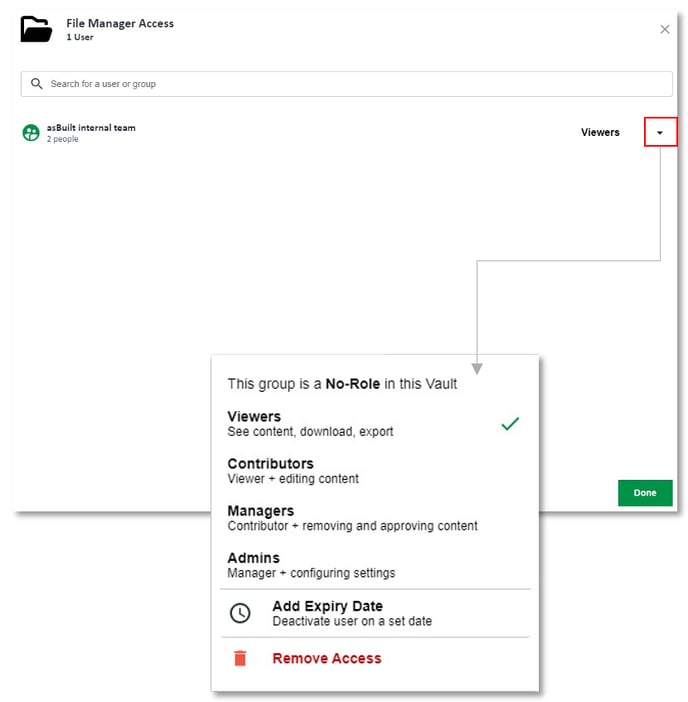
Task: Click the '2 people' member count
Action: (63, 139)
